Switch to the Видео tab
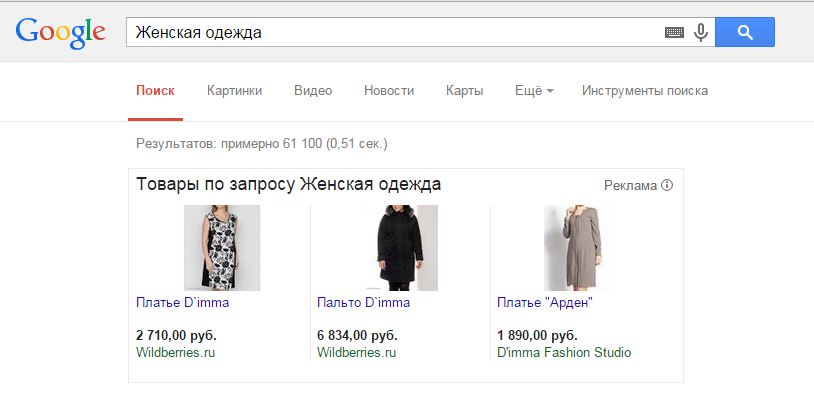The height and width of the screenshot is (397, 814). click(x=313, y=91)
